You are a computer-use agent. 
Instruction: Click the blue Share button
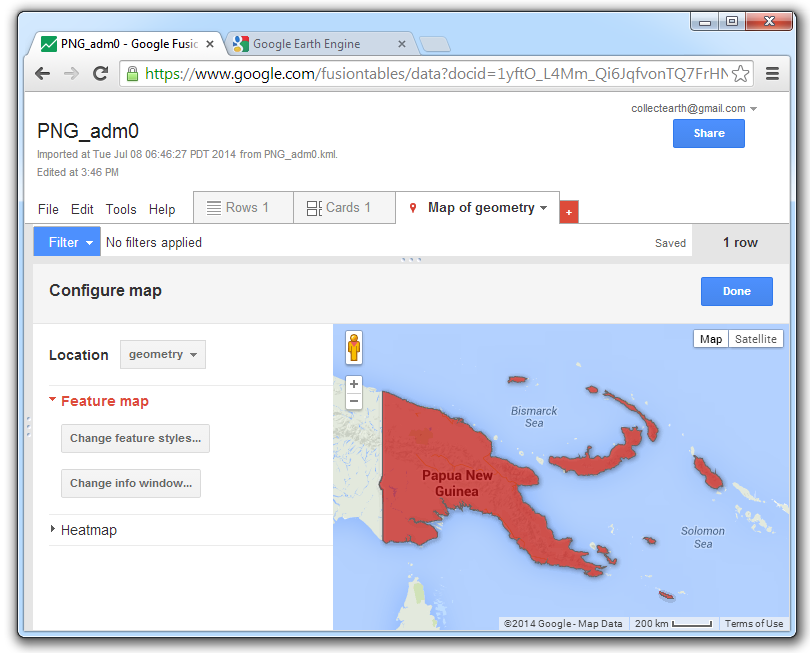click(x=709, y=133)
